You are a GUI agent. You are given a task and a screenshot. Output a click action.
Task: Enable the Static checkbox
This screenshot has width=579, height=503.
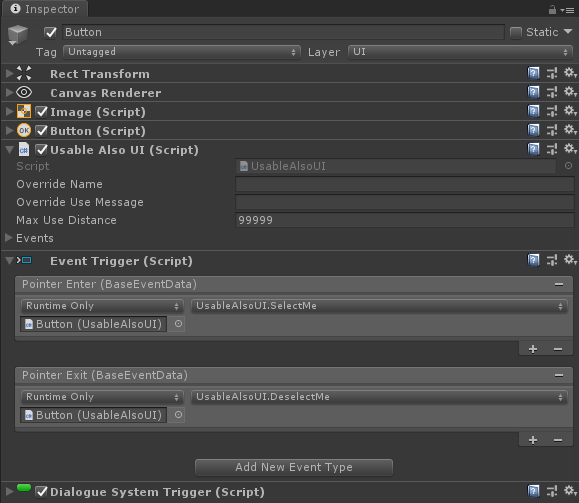[x=515, y=32]
